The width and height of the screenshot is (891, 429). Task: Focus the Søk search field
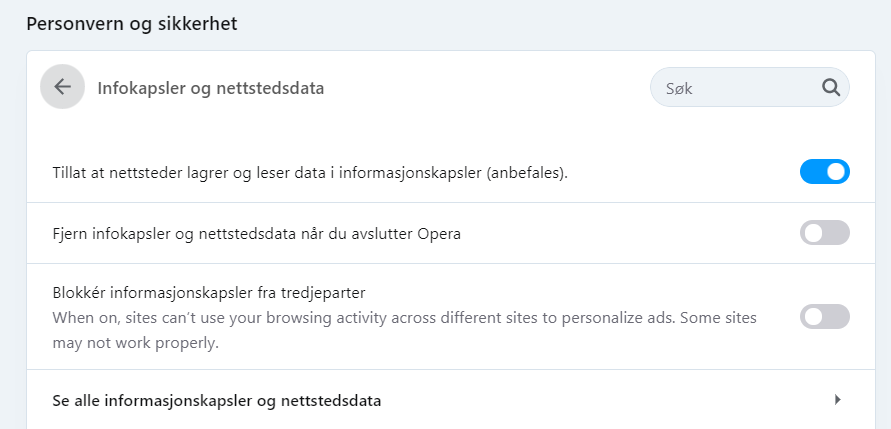[750, 88]
